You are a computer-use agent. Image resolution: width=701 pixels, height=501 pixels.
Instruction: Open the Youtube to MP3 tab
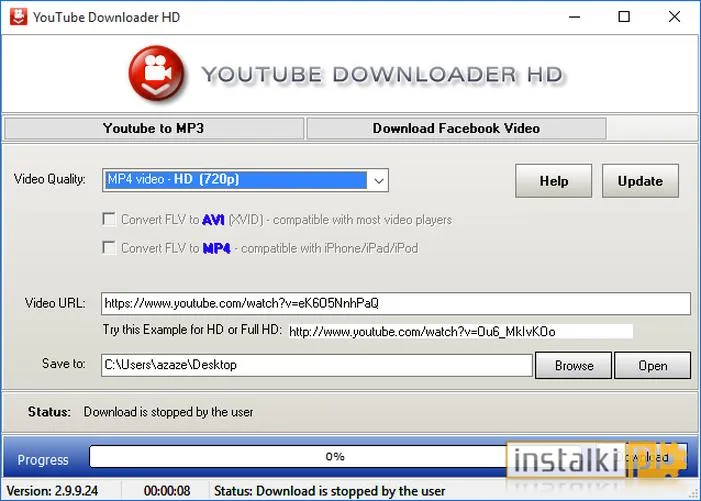tap(153, 128)
